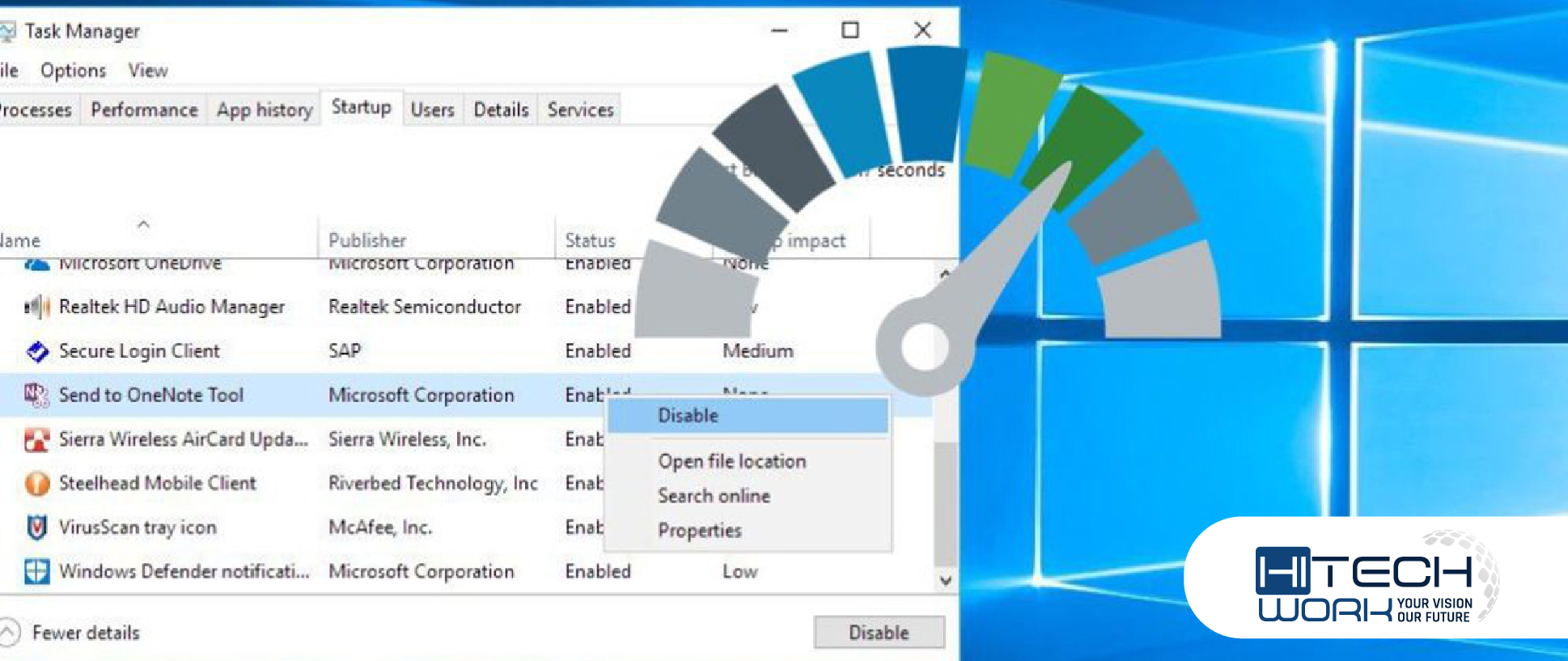Click the SAP publisher cell
1568x661 pixels.
345,351
